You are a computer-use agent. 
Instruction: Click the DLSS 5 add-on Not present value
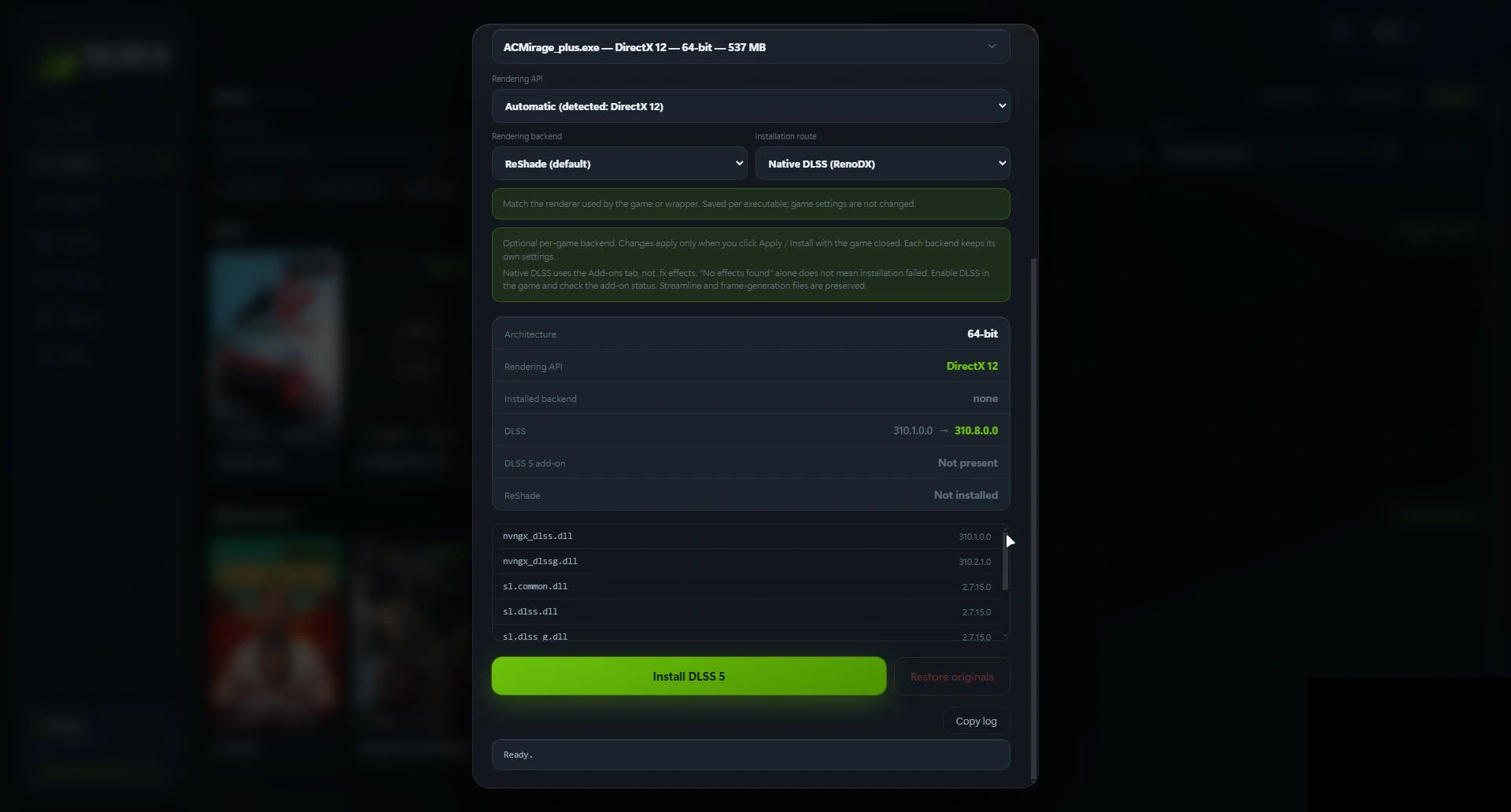point(967,463)
